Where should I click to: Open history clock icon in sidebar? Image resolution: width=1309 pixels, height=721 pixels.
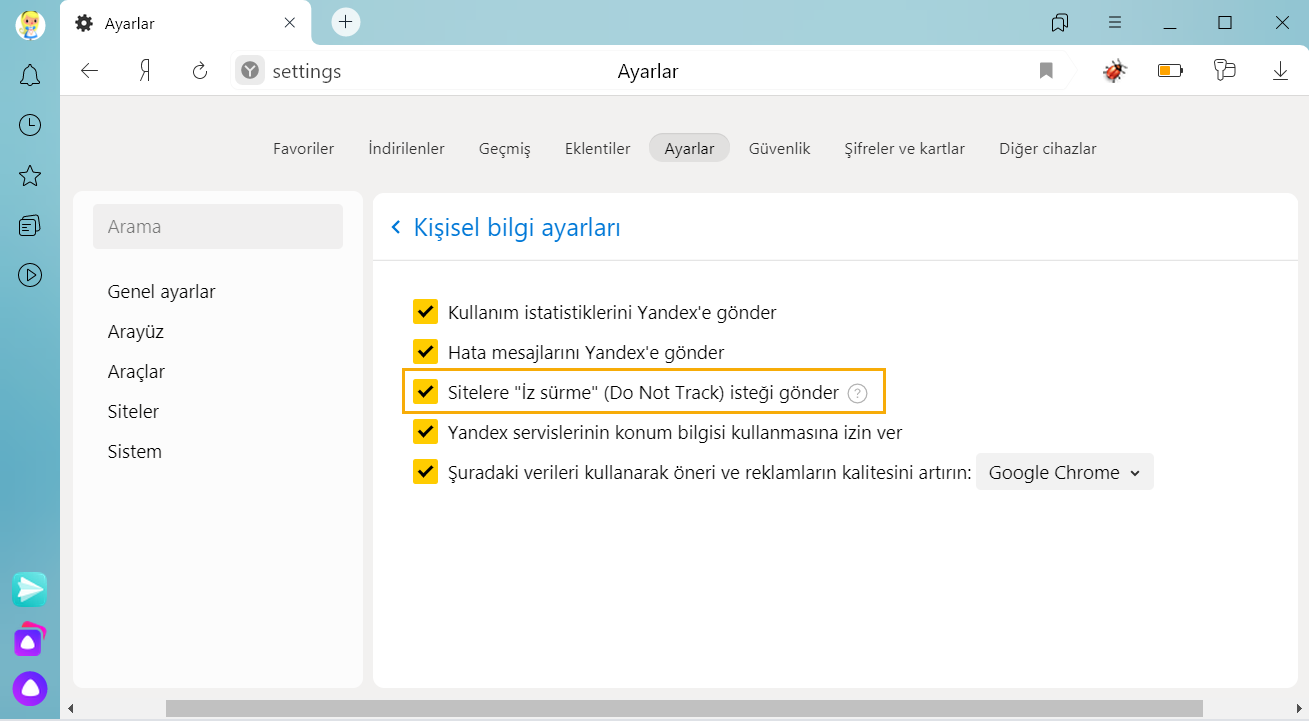[30, 125]
